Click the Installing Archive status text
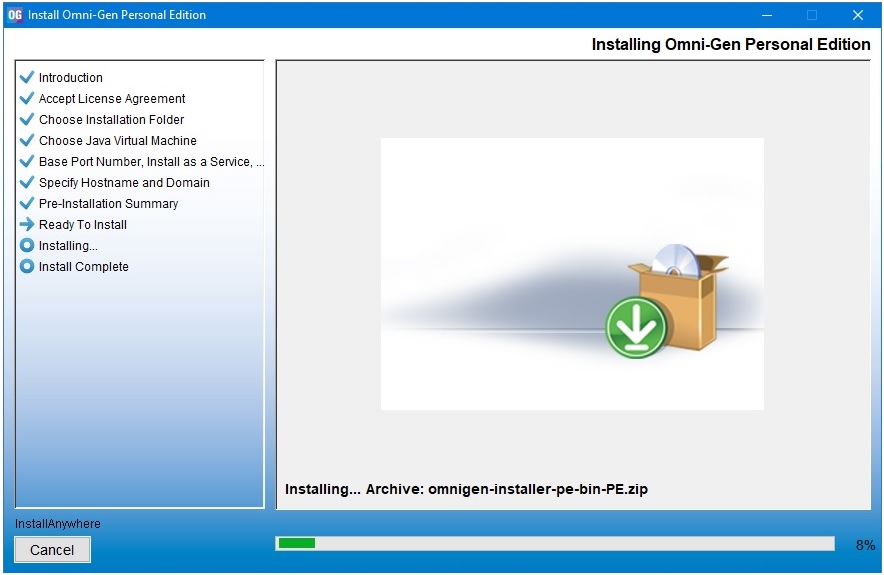884x575 pixels. (x=466, y=489)
